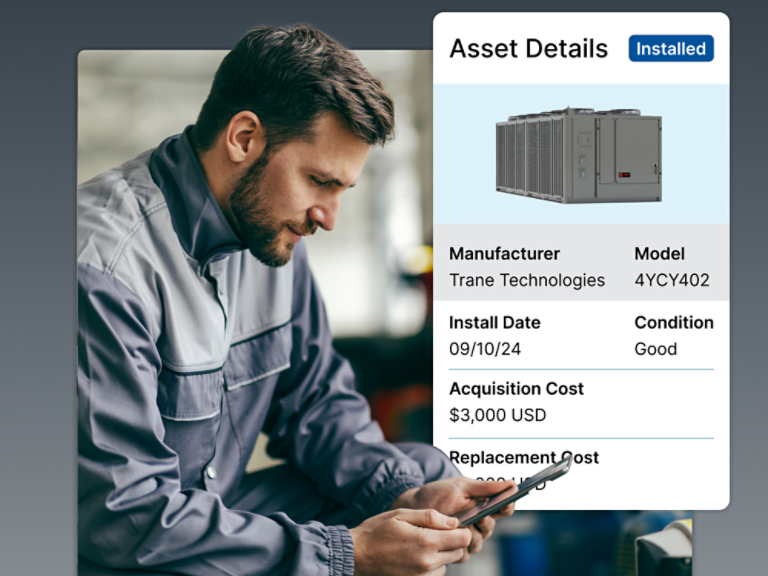Select model number 4YCY402

(672, 280)
